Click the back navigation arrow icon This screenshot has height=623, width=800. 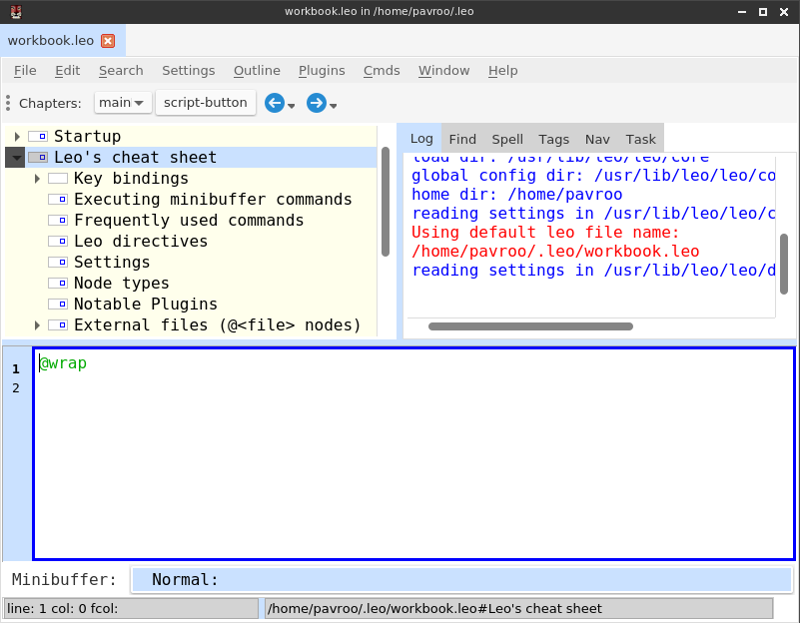tap(274, 103)
